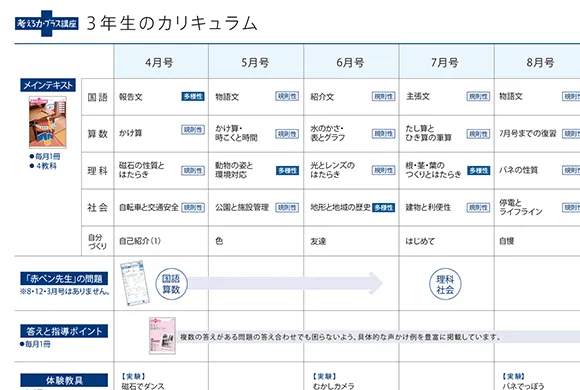Image resolution: width=580 pixels, height=390 pixels.
Task: Click the 【実験】バネでっぽう entry
Action: click(523, 381)
